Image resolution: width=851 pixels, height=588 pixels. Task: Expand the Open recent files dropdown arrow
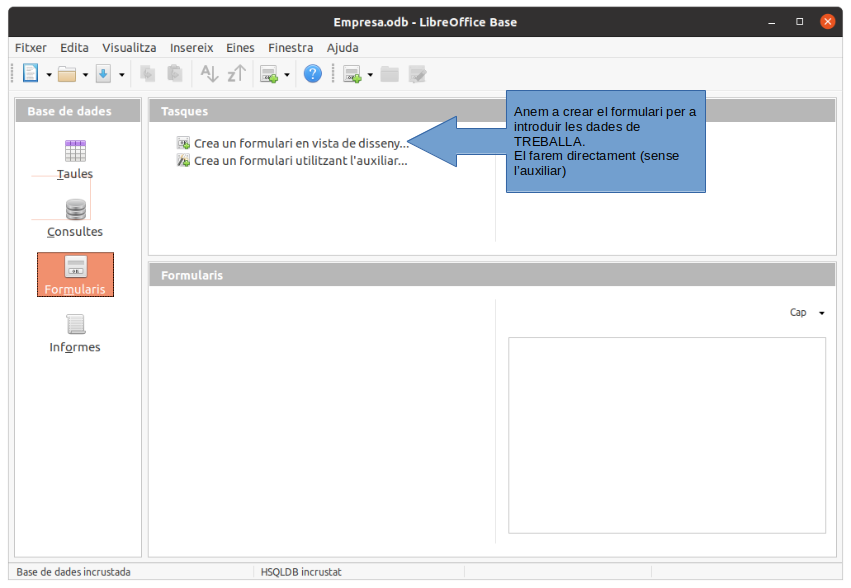tap(85, 75)
